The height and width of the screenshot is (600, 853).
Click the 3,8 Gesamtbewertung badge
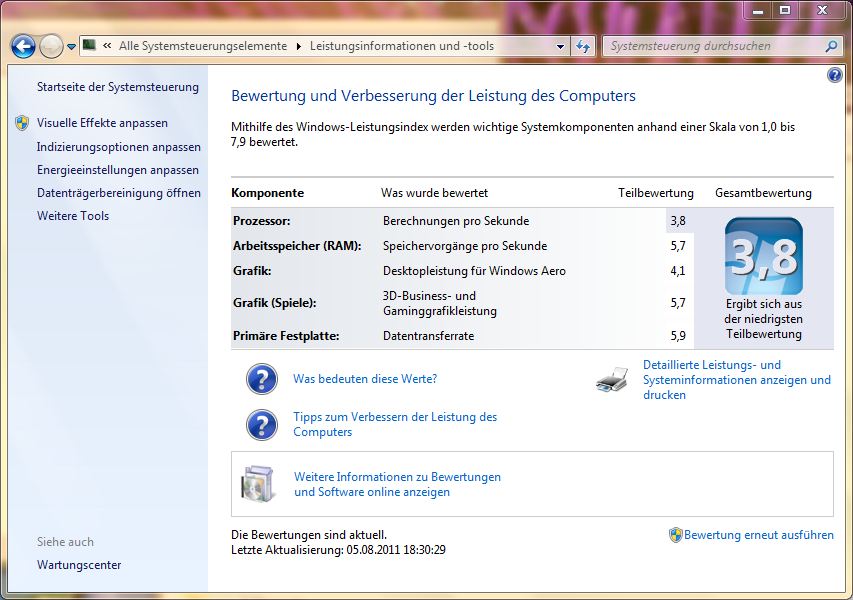pyautogui.click(x=764, y=256)
